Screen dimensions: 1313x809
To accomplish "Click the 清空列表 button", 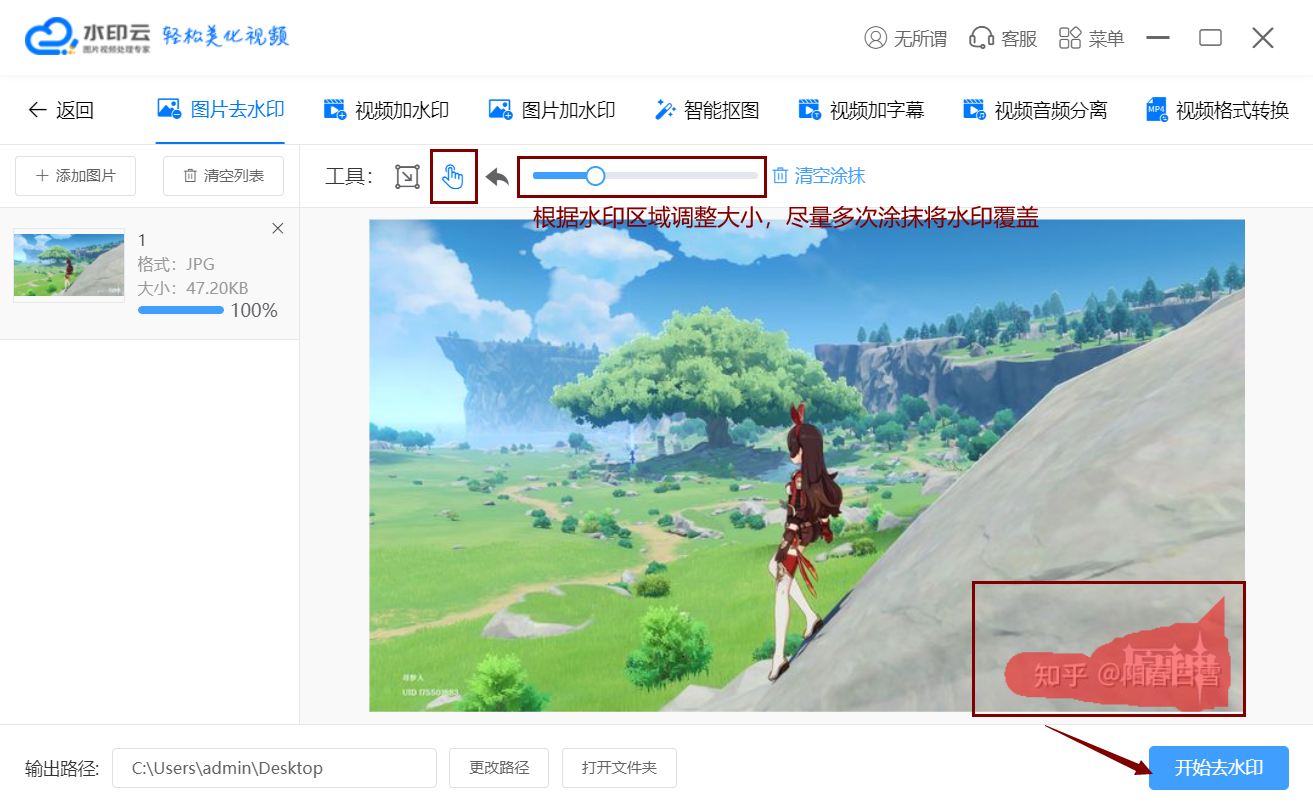I will [223, 176].
